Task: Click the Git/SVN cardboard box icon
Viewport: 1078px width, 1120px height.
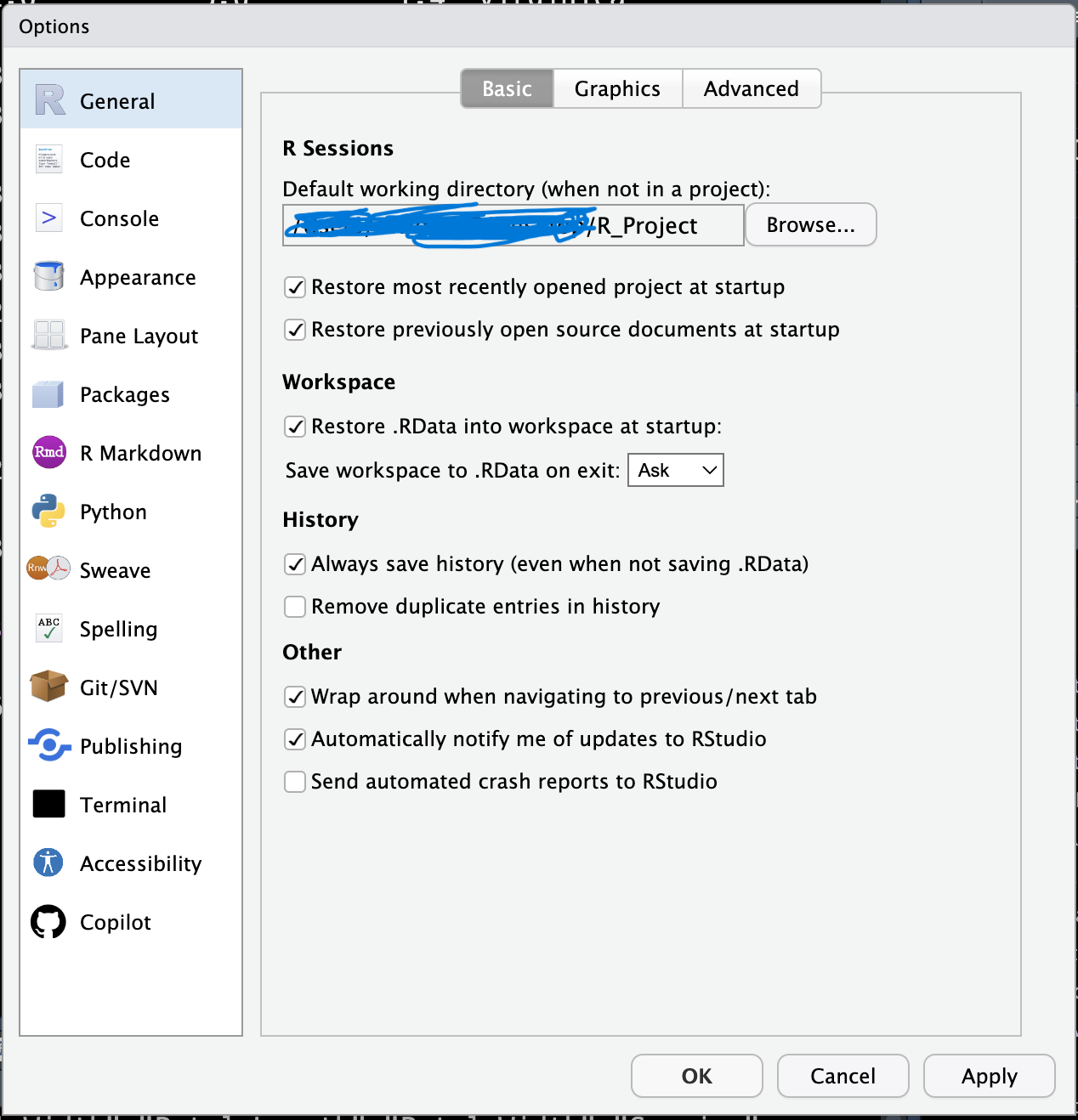Action: 48,686
